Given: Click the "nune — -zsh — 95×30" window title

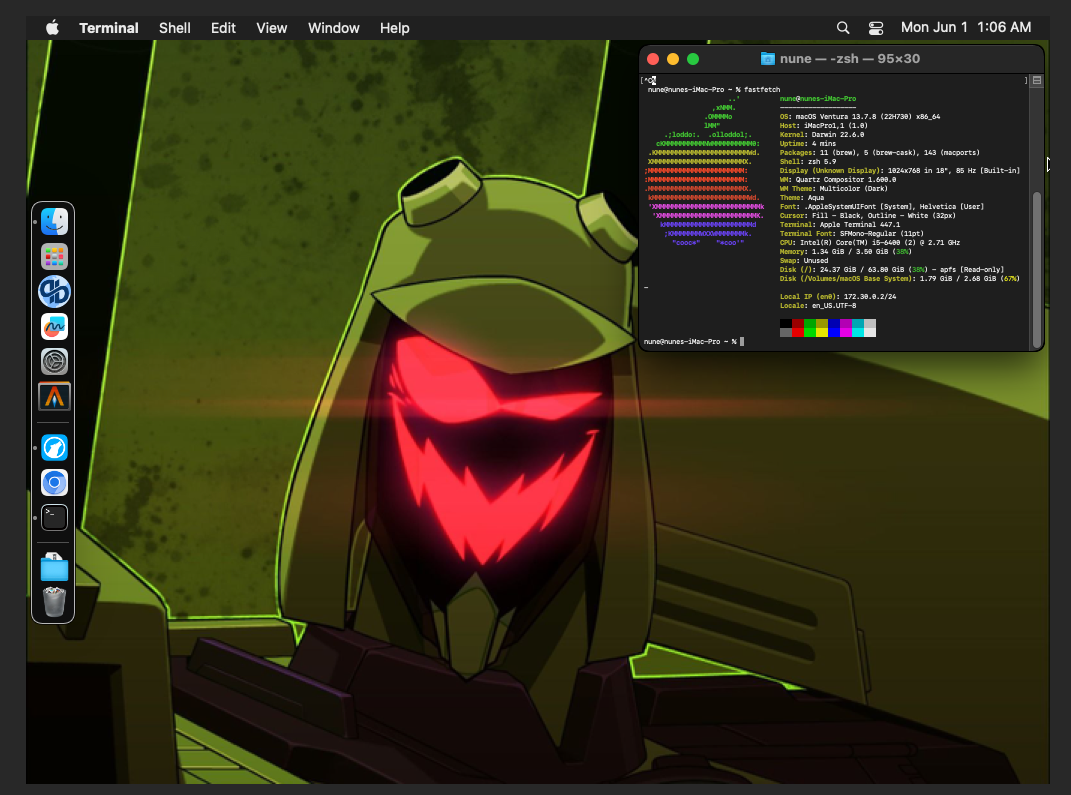Looking at the screenshot, I should tap(850, 59).
